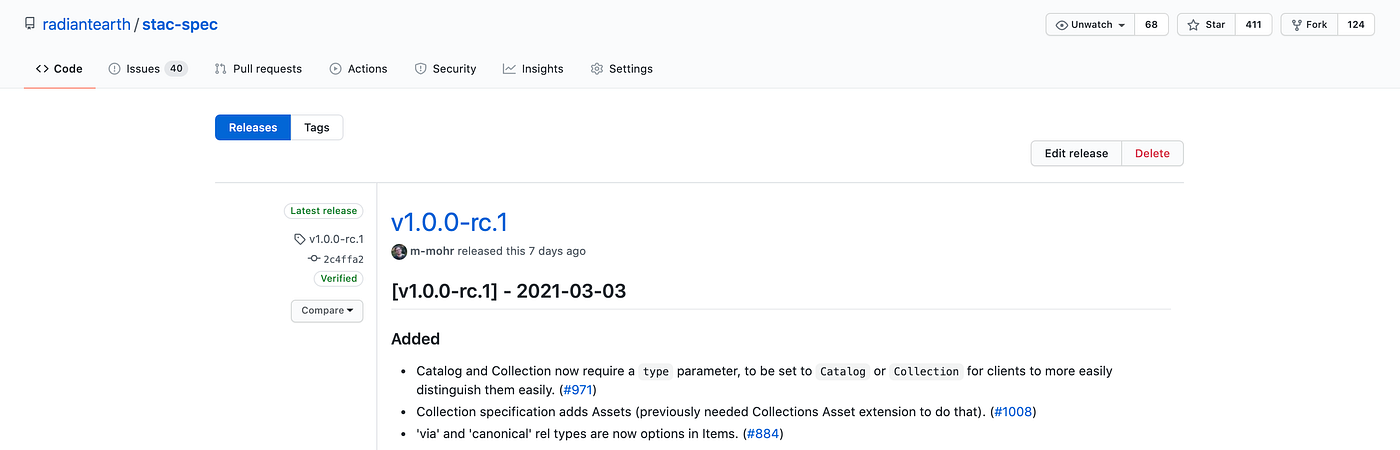Click the tag icon next to v1.0.0-rc.1

click(300, 239)
